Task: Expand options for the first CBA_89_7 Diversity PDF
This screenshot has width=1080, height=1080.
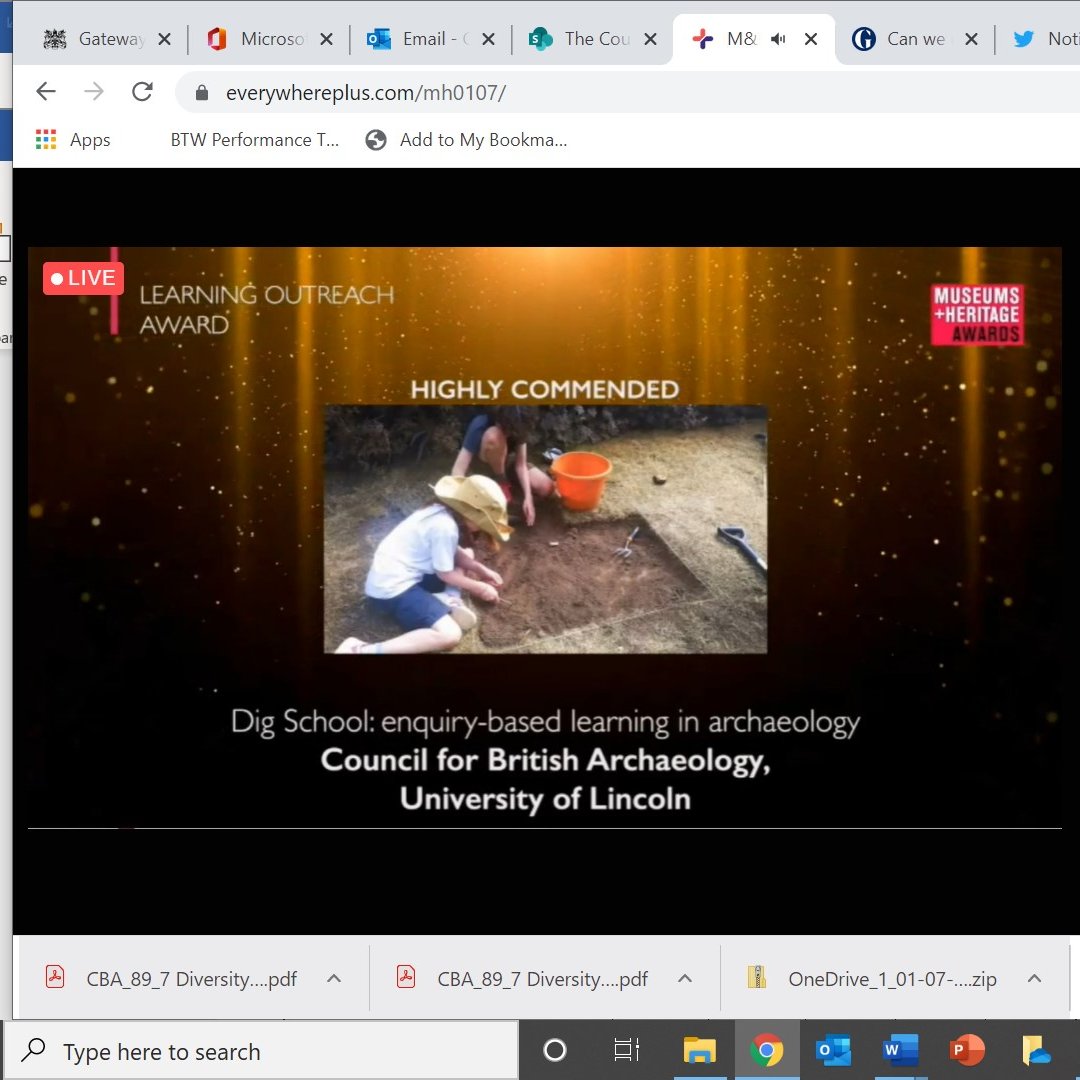Action: 334,978
